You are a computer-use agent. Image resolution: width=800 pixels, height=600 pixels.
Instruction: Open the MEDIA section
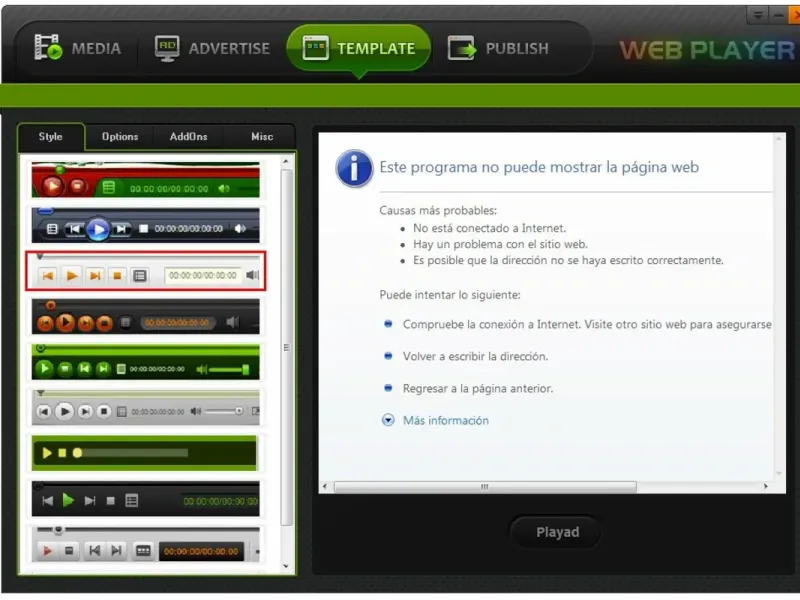point(78,48)
